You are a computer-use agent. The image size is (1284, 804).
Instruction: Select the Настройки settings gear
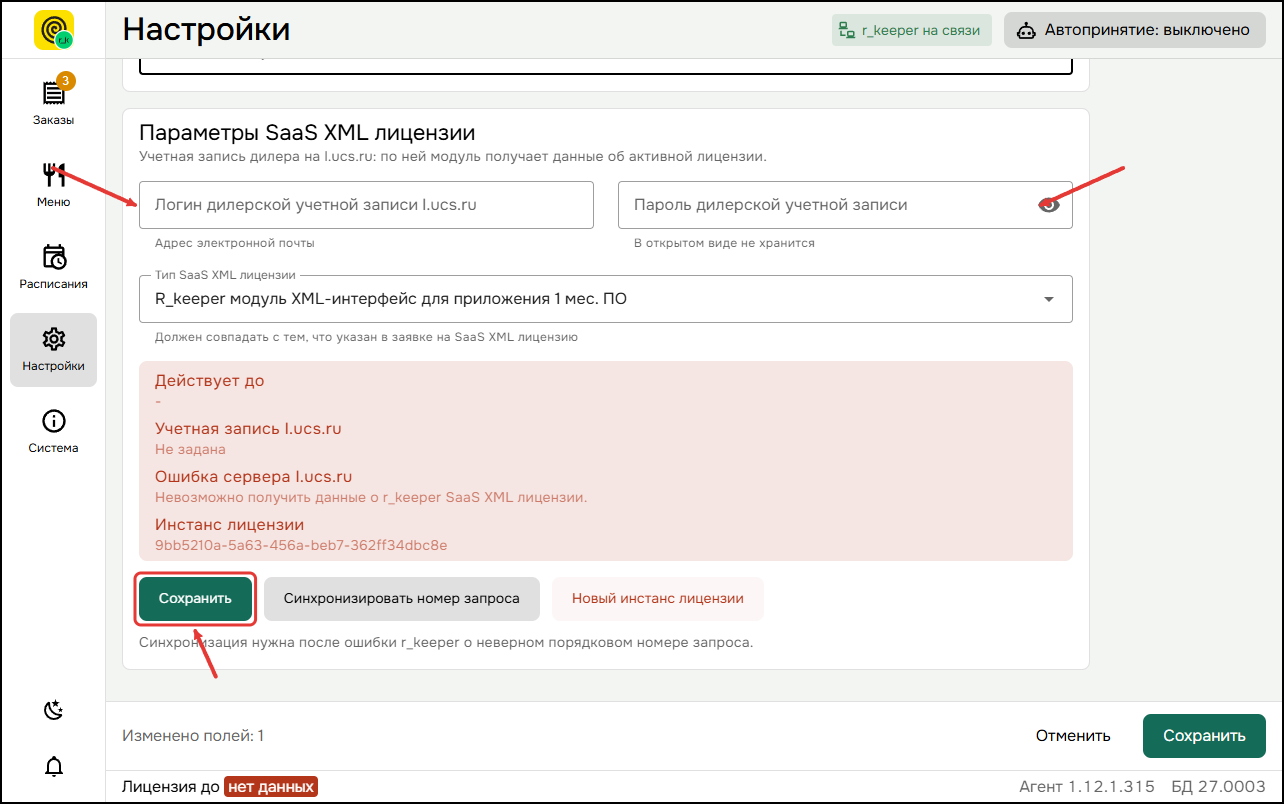pos(53,349)
